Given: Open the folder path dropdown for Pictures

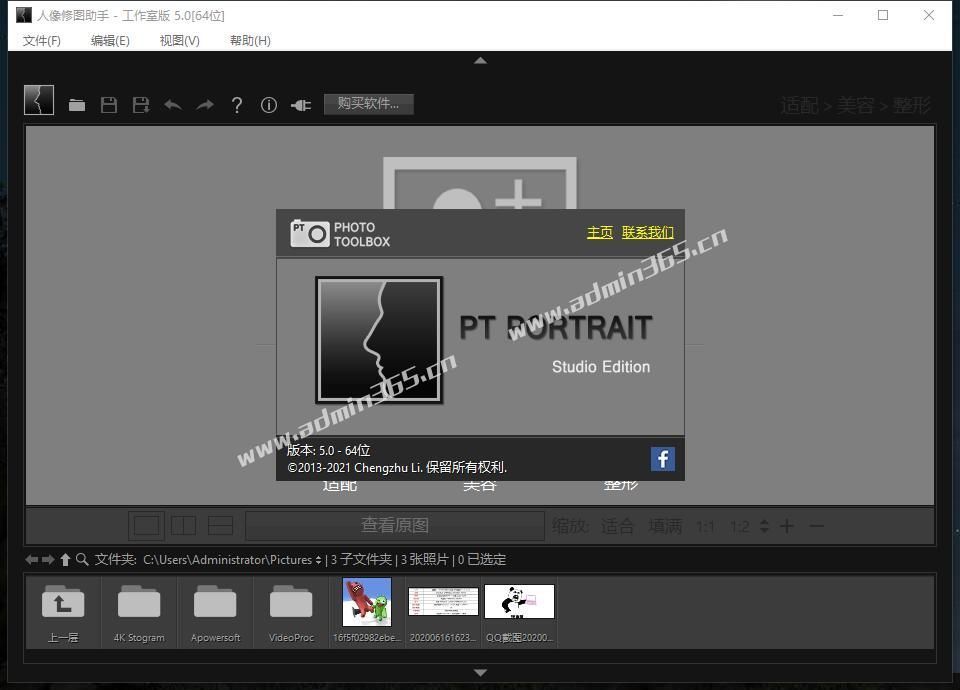Looking at the screenshot, I should [x=233, y=560].
